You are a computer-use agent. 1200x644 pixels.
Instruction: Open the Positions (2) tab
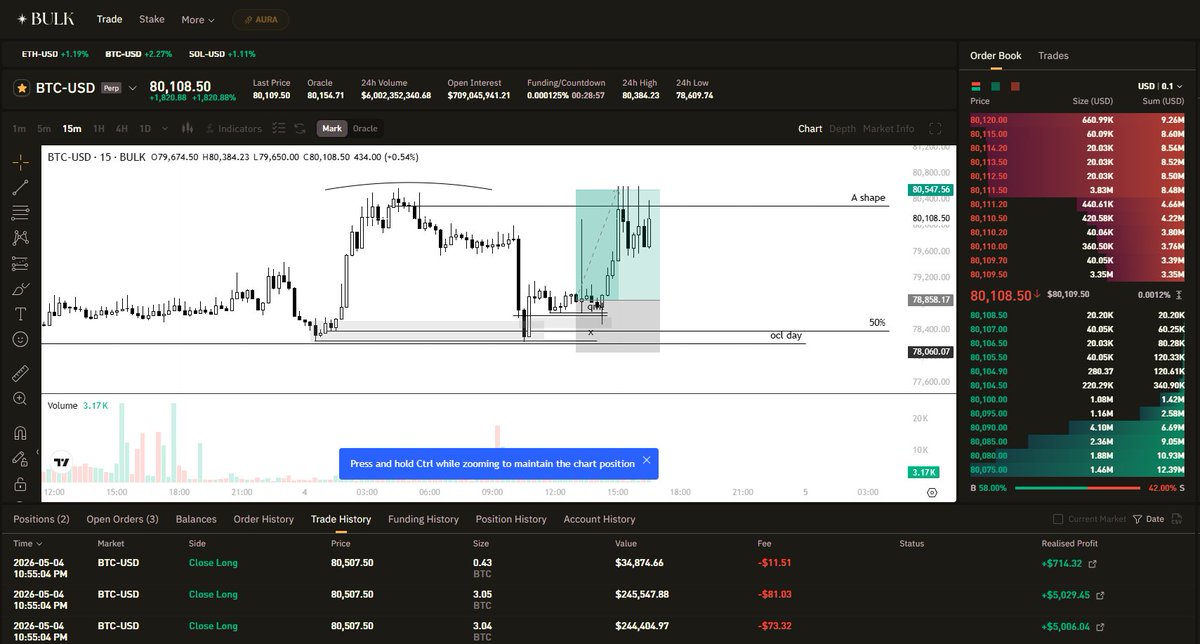pyautogui.click(x=41, y=519)
